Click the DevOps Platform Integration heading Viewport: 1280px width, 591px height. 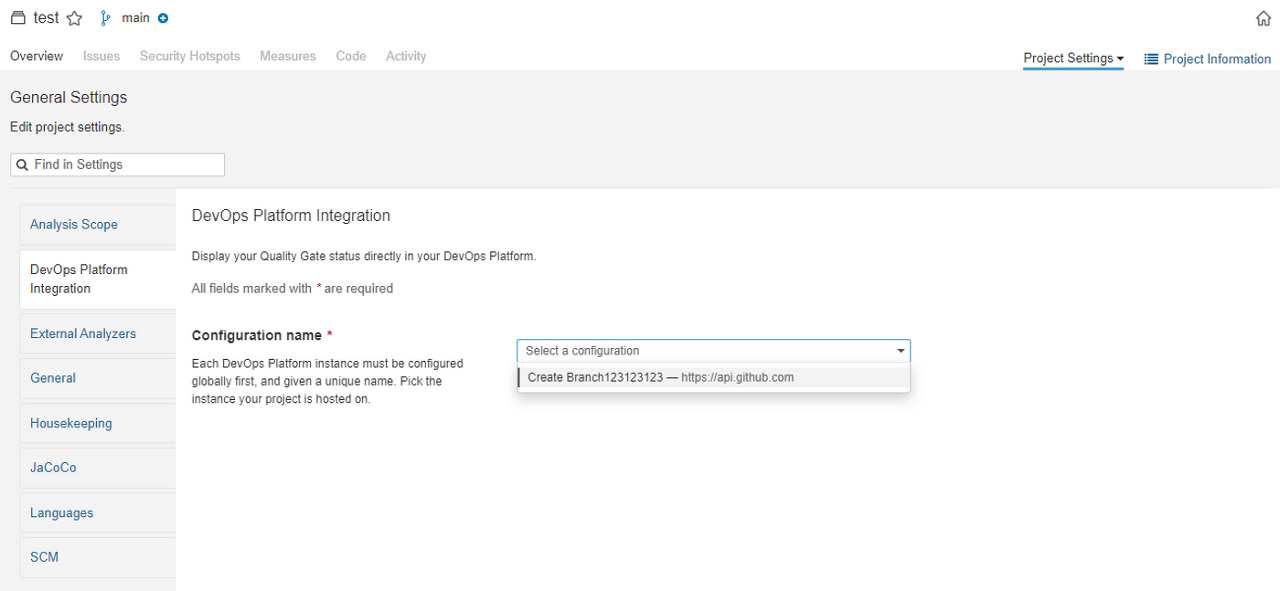coord(291,215)
